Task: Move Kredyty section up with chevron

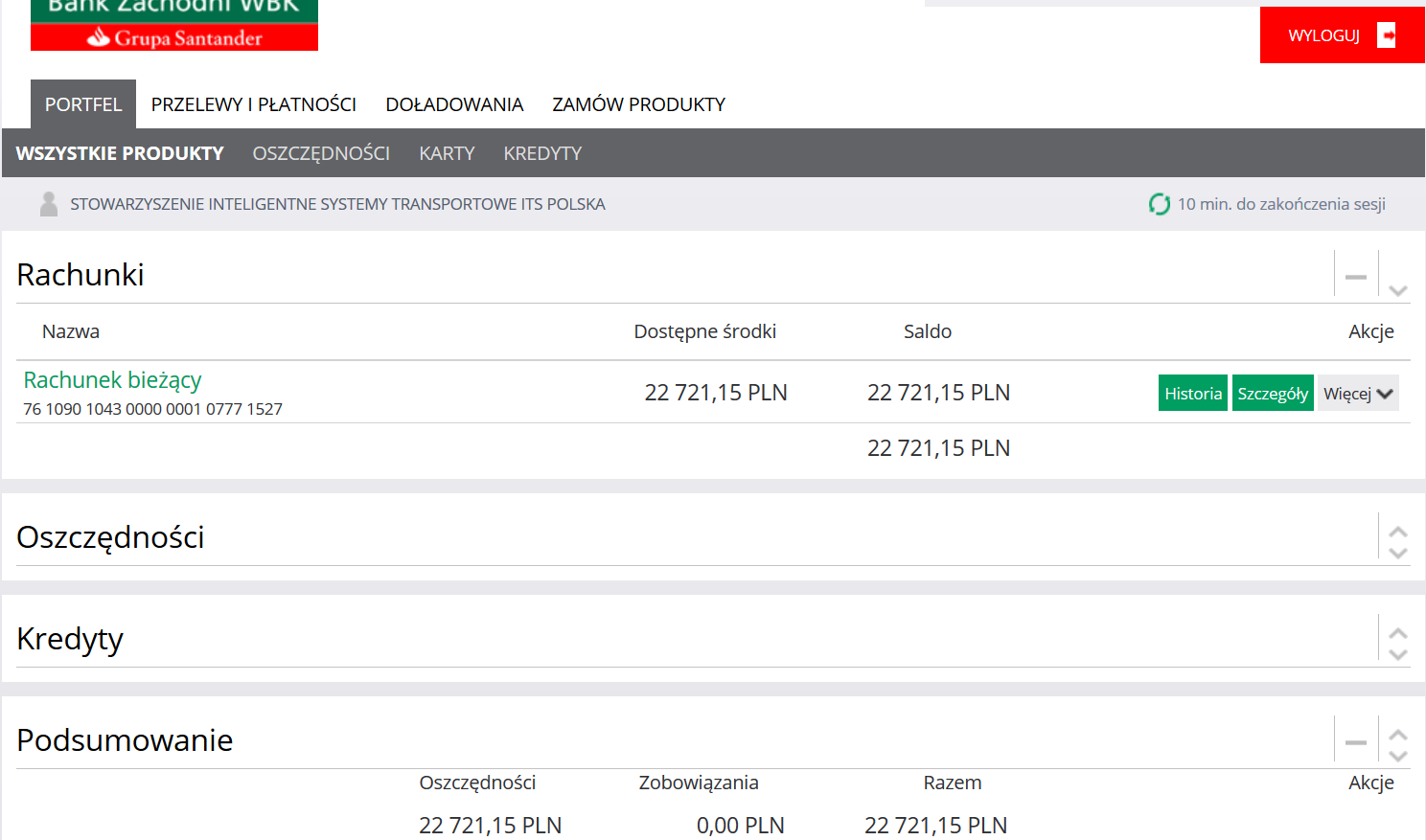Action: pos(1398,633)
